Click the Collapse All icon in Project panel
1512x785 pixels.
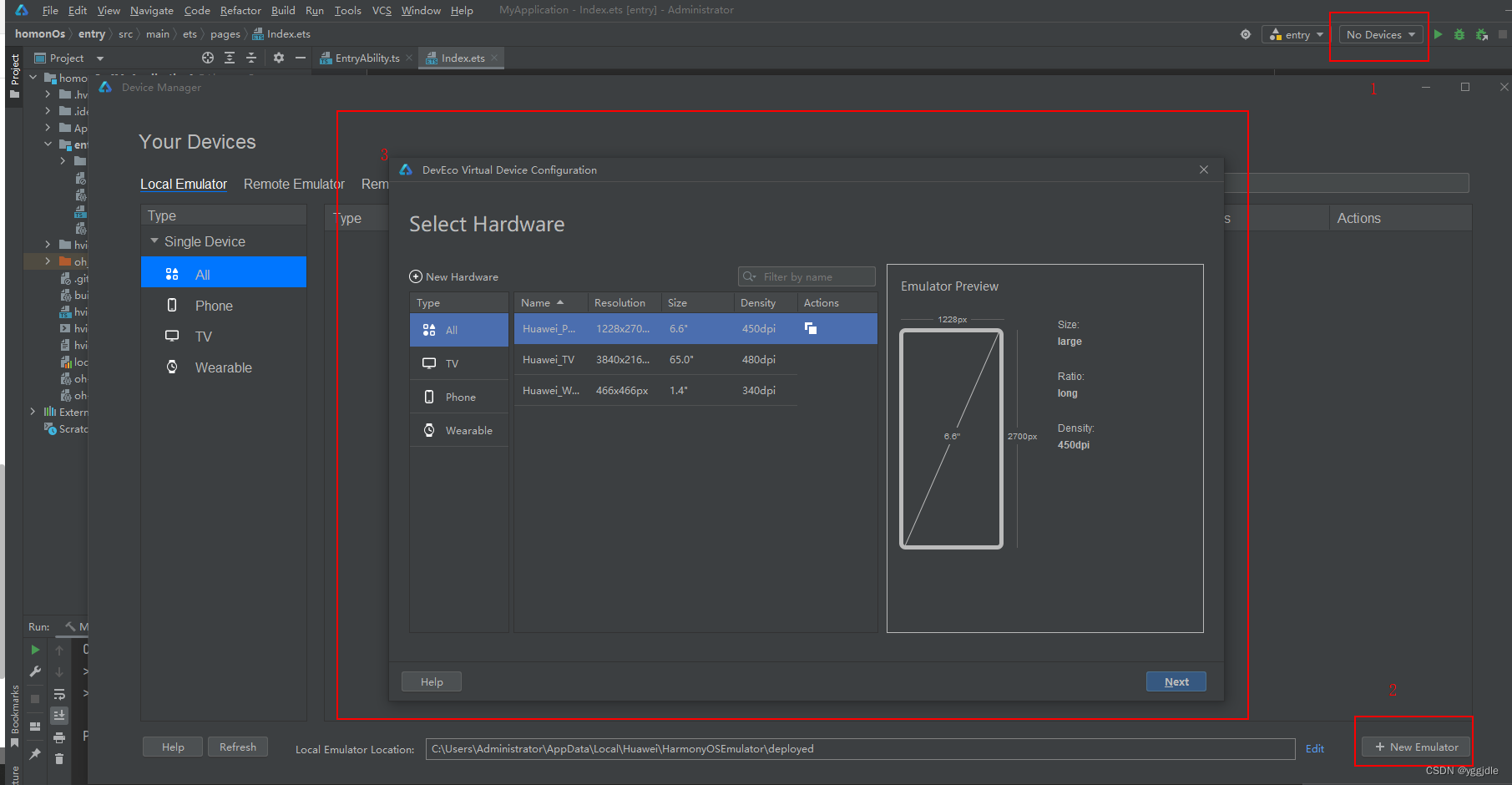coord(251,58)
